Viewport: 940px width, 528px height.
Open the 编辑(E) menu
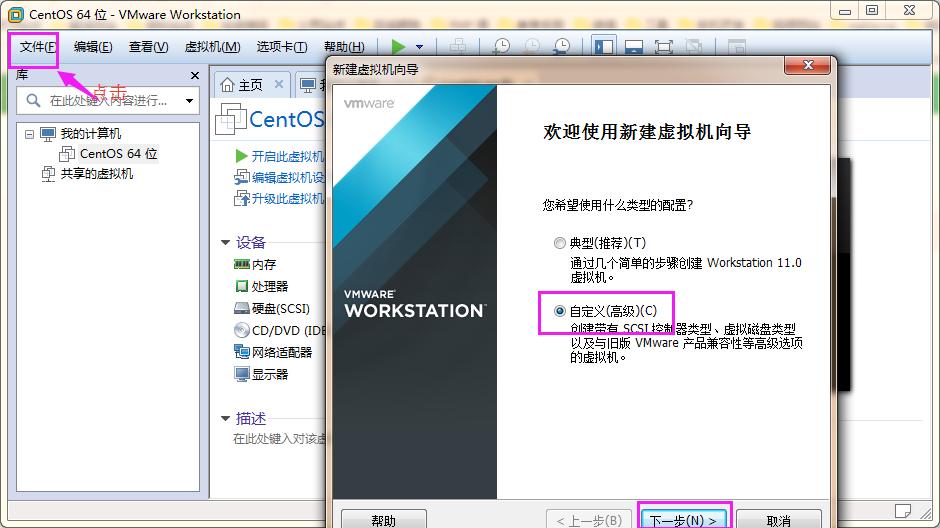click(93, 47)
